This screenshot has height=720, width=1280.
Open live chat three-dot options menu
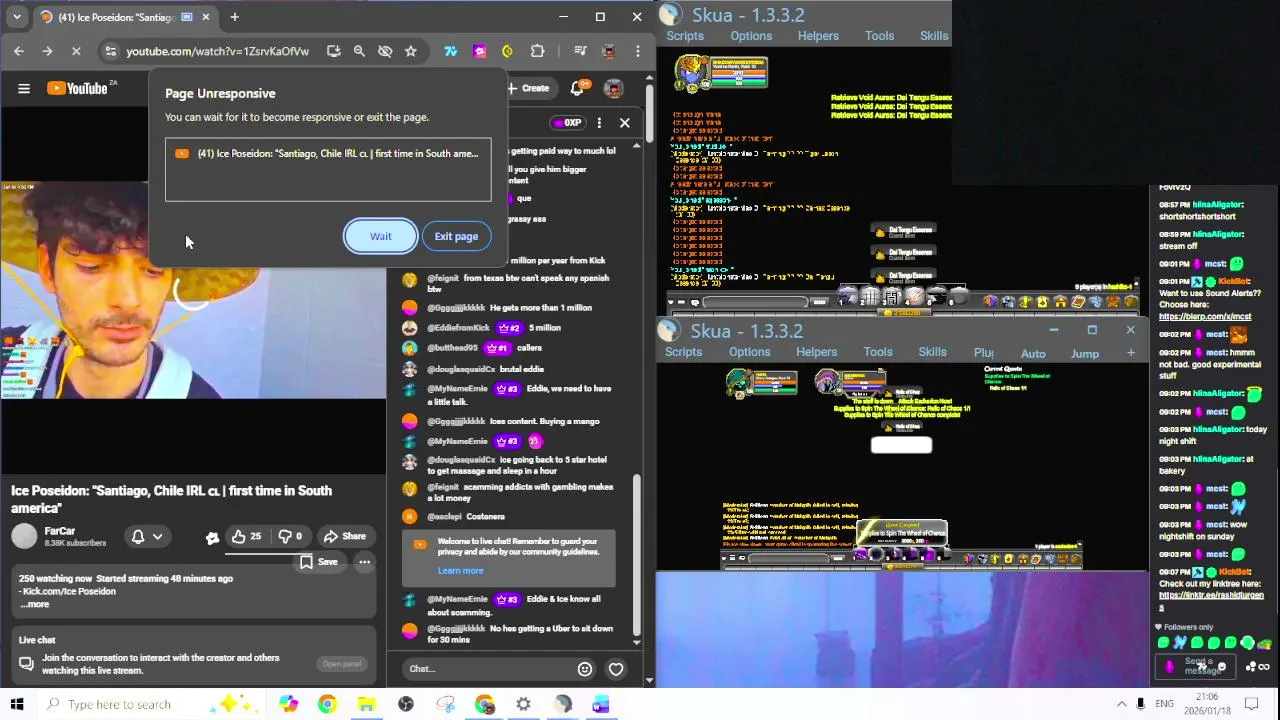tap(599, 123)
